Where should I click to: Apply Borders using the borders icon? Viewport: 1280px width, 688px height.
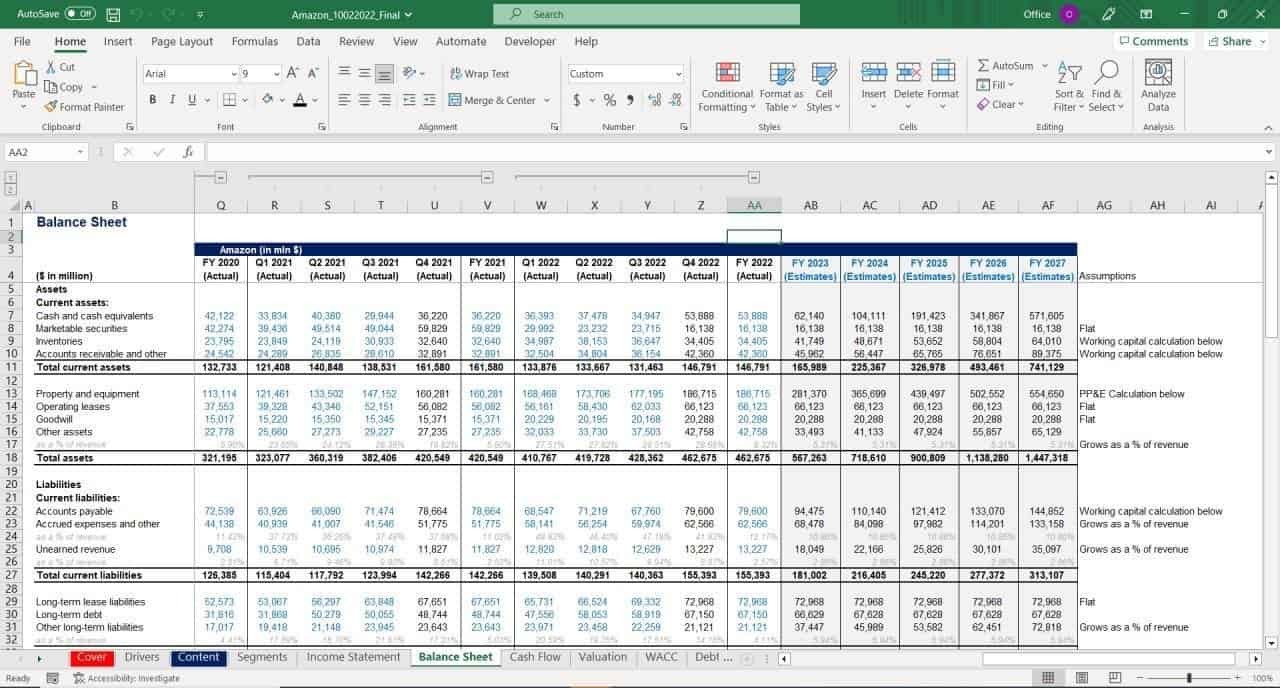[x=230, y=99]
